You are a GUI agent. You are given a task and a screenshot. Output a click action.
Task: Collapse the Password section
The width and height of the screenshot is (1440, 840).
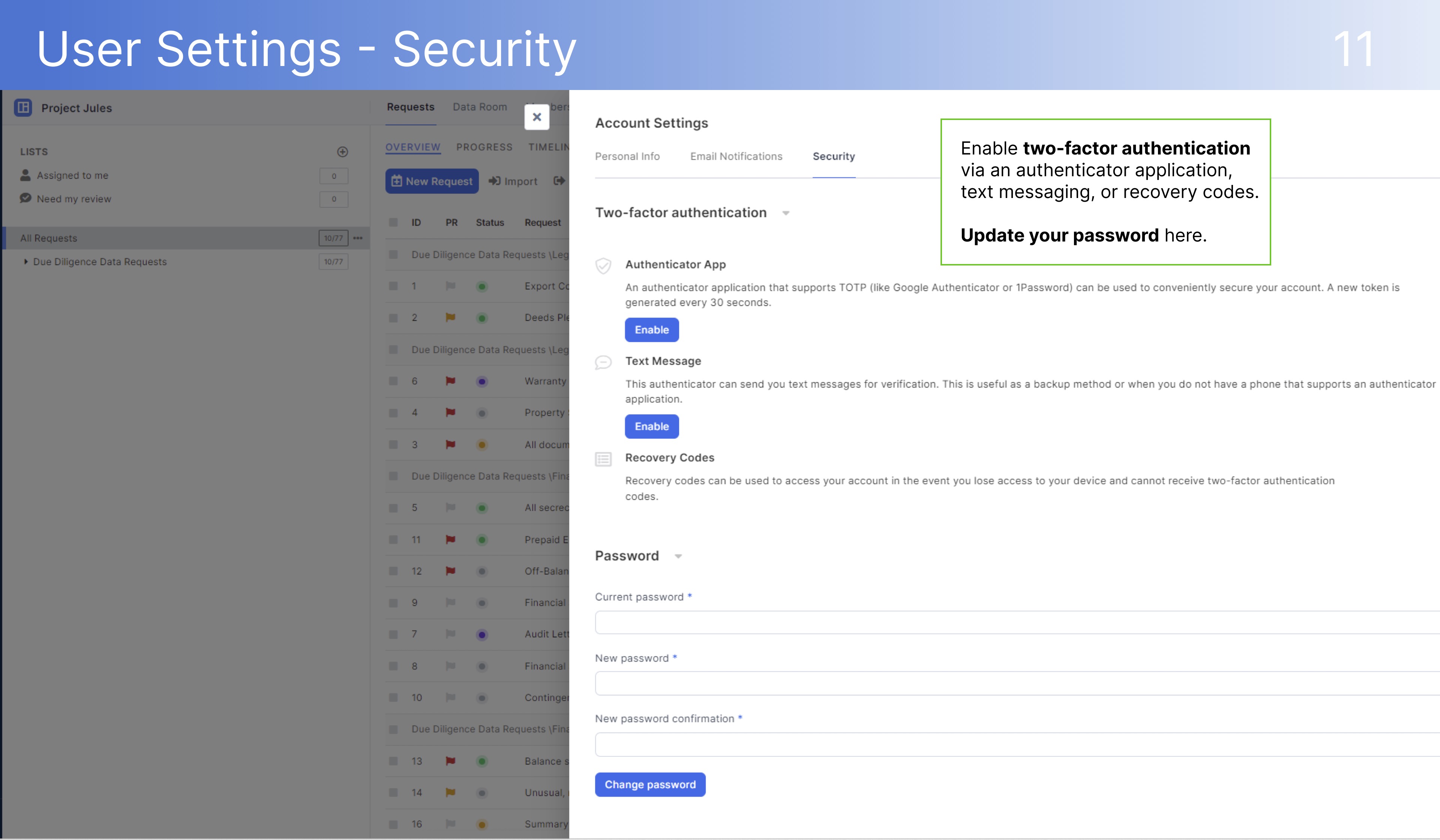(x=678, y=556)
